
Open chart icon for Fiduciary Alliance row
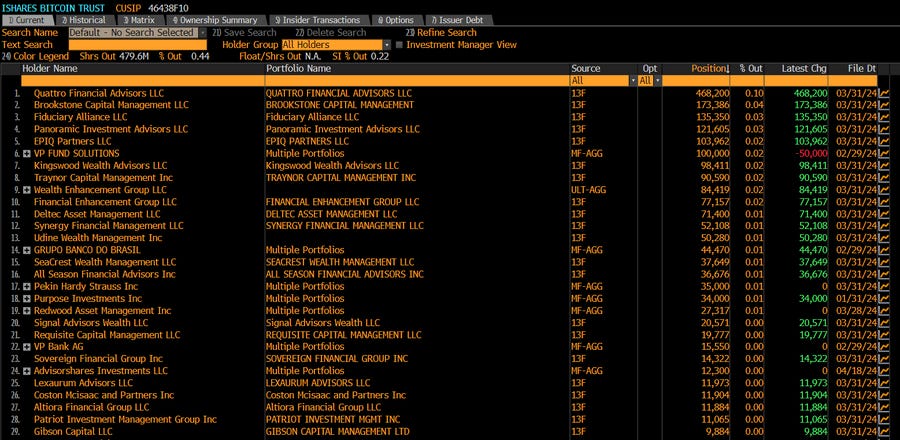pyautogui.click(x=884, y=117)
